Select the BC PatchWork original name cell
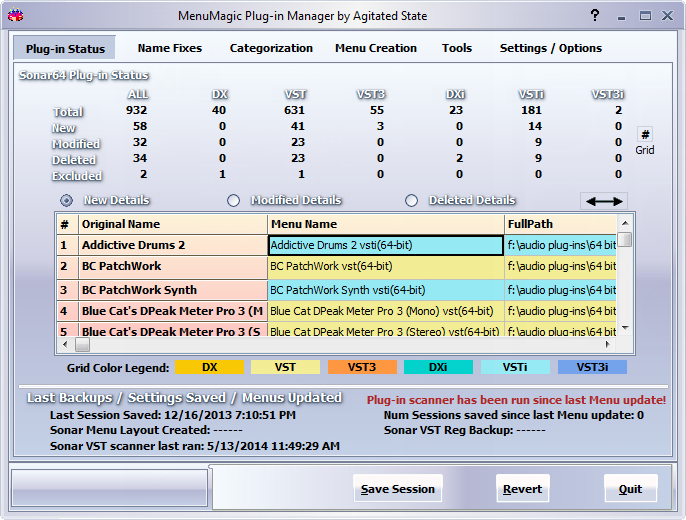Screen dimensions: 686x520 pos(173,268)
